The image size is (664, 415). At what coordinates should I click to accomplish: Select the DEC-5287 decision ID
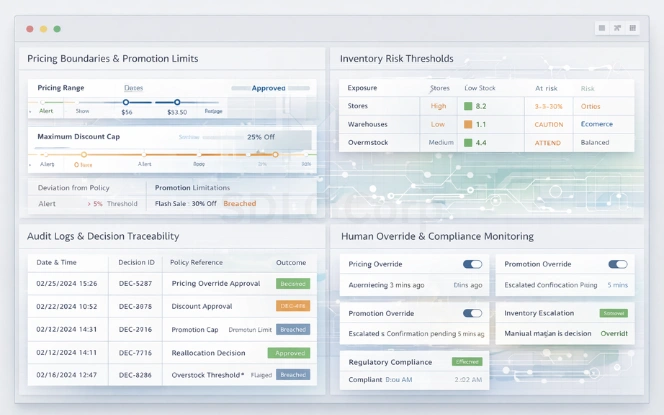pos(135,284)
